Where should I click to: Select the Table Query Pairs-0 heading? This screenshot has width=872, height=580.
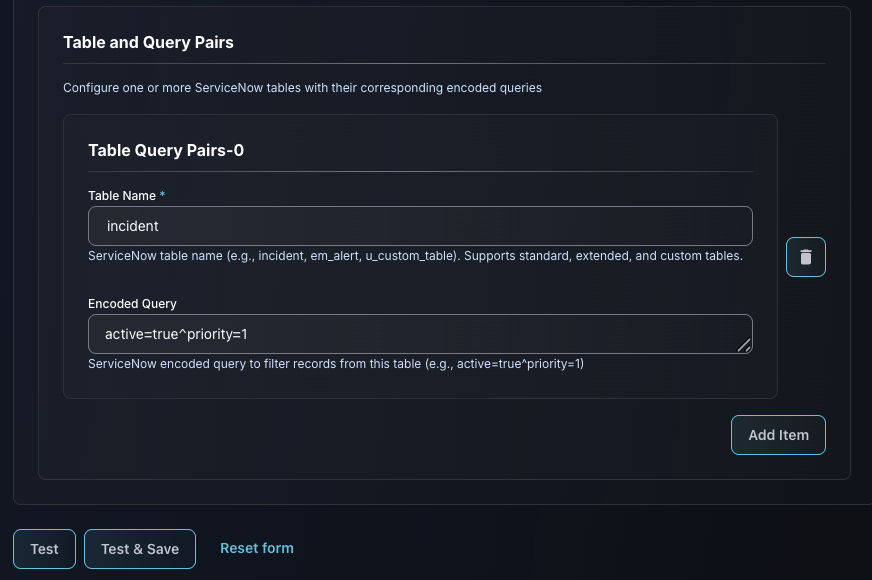166,151
